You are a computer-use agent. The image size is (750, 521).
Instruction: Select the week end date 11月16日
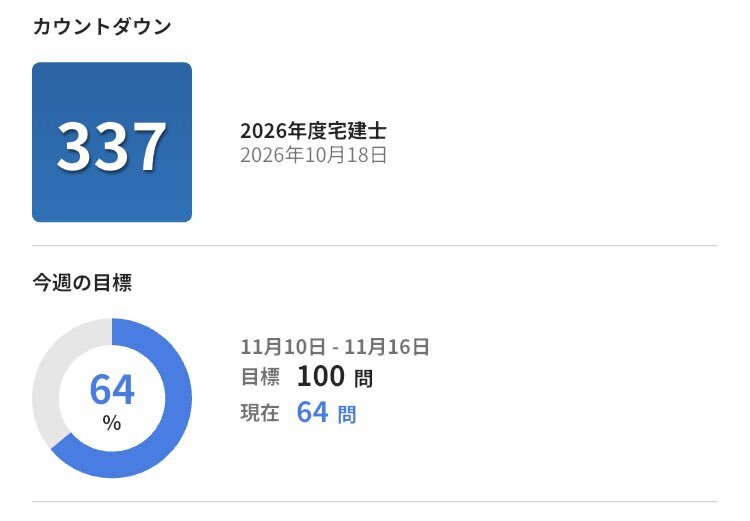[387, 347]
